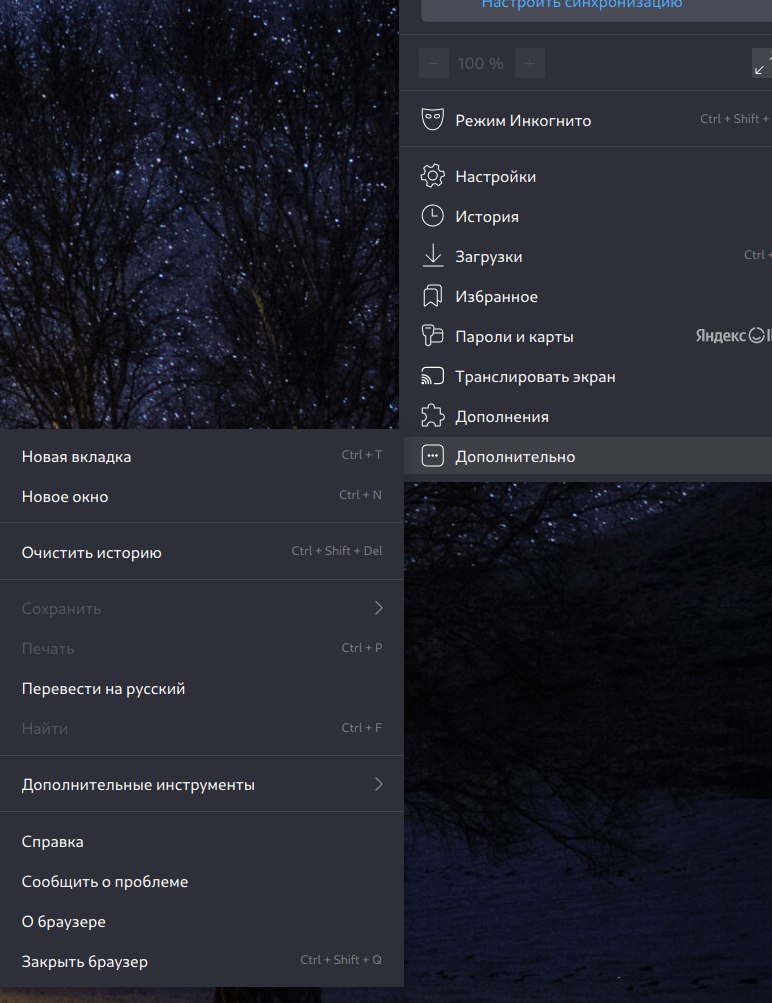Open История menu entry
The height and width of the screenshot is (1003, 772).
tap(588, 216)
